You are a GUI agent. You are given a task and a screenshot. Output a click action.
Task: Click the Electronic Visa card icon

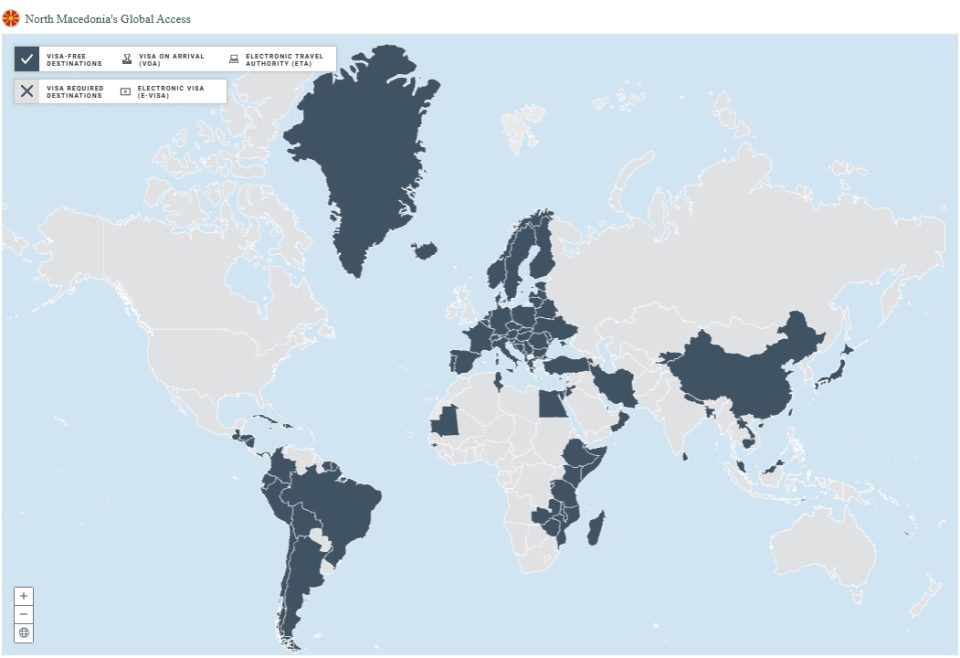click(126, 91)
